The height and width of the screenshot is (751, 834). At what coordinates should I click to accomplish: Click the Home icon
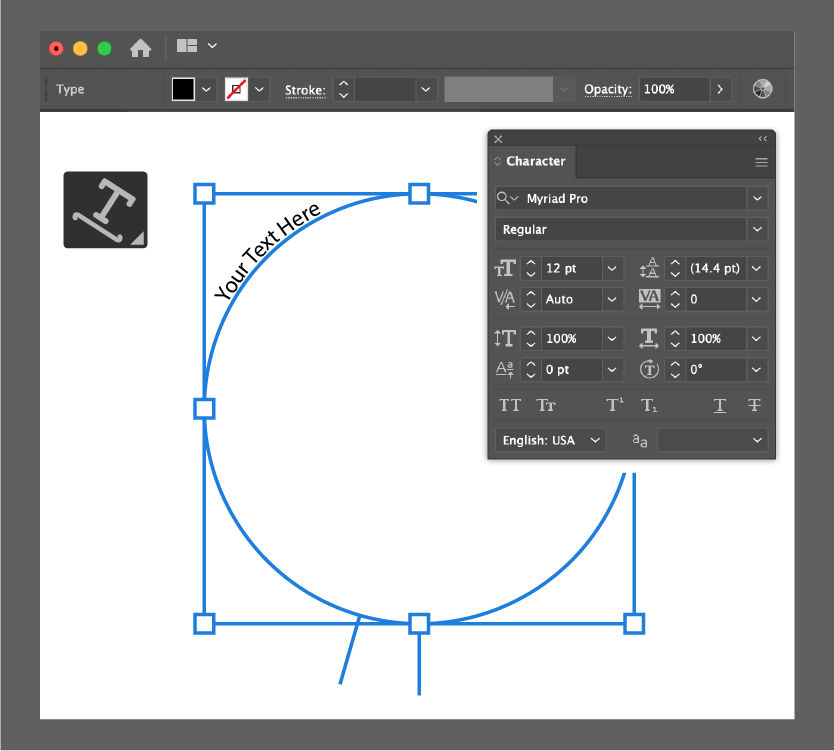point(140,48)
